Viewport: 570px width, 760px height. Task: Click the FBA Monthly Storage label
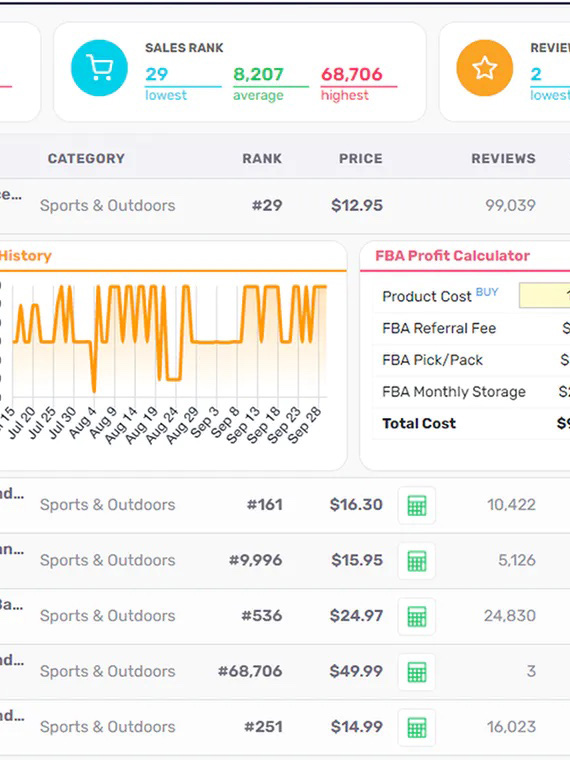pyautogui.click(x=454, y=392)
